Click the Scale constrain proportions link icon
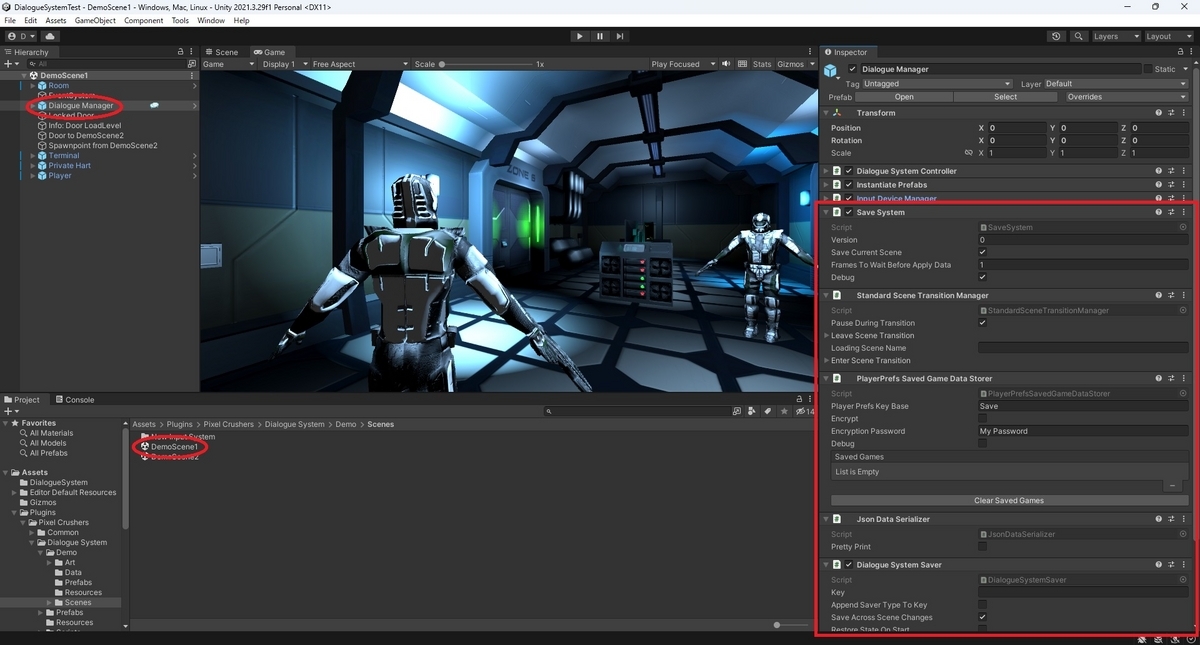Screen dimensions: 1200x645 point(967,153)
